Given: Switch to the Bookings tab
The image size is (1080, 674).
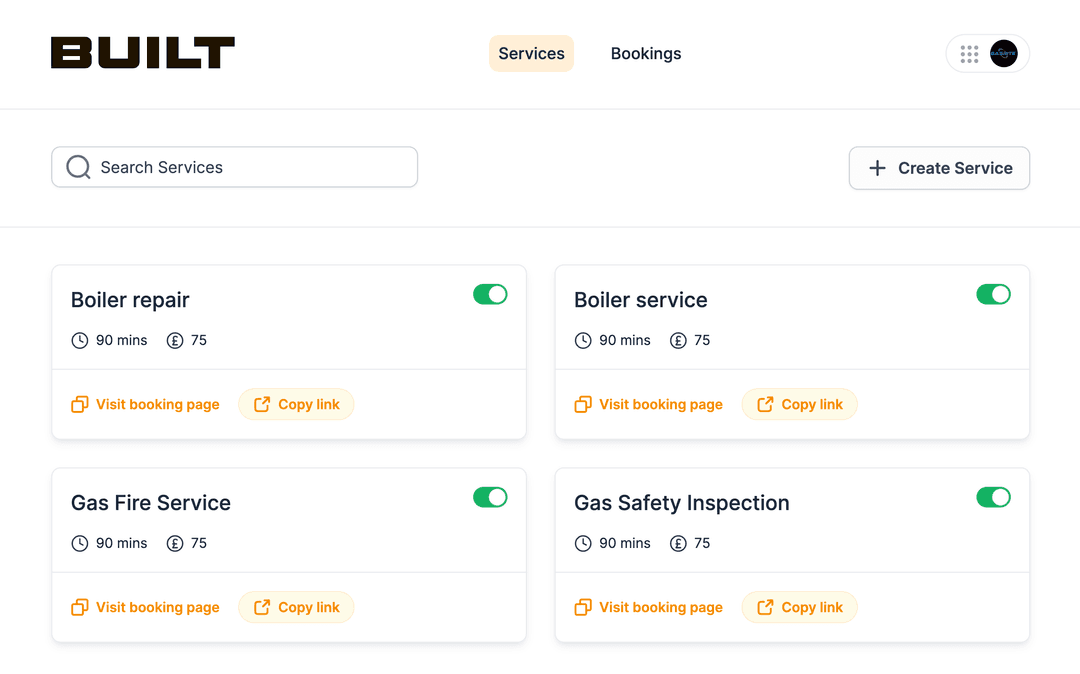Looking at the screenshot, I should [645, 53].
